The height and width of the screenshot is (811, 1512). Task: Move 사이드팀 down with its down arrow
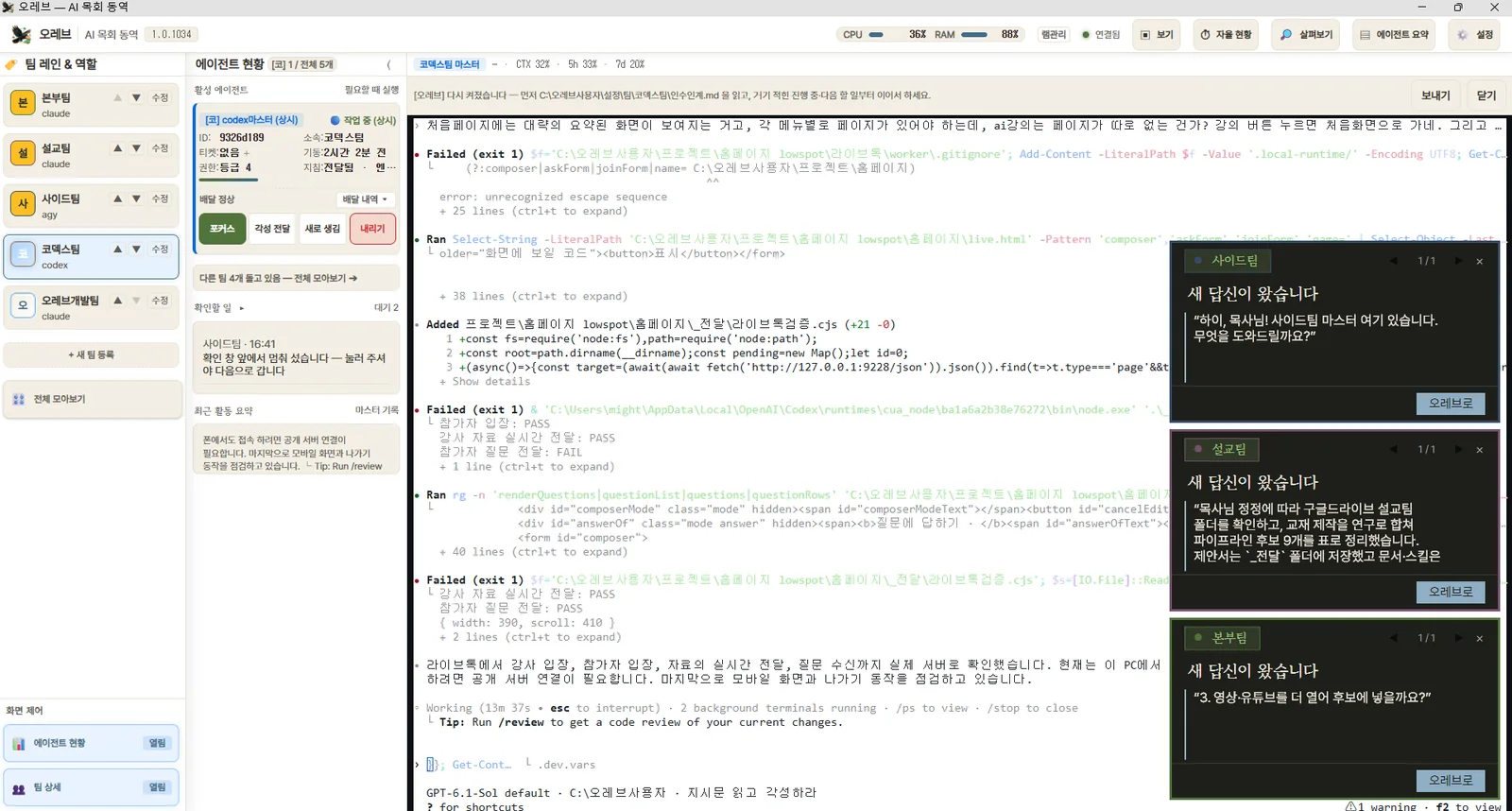point(136,198)
